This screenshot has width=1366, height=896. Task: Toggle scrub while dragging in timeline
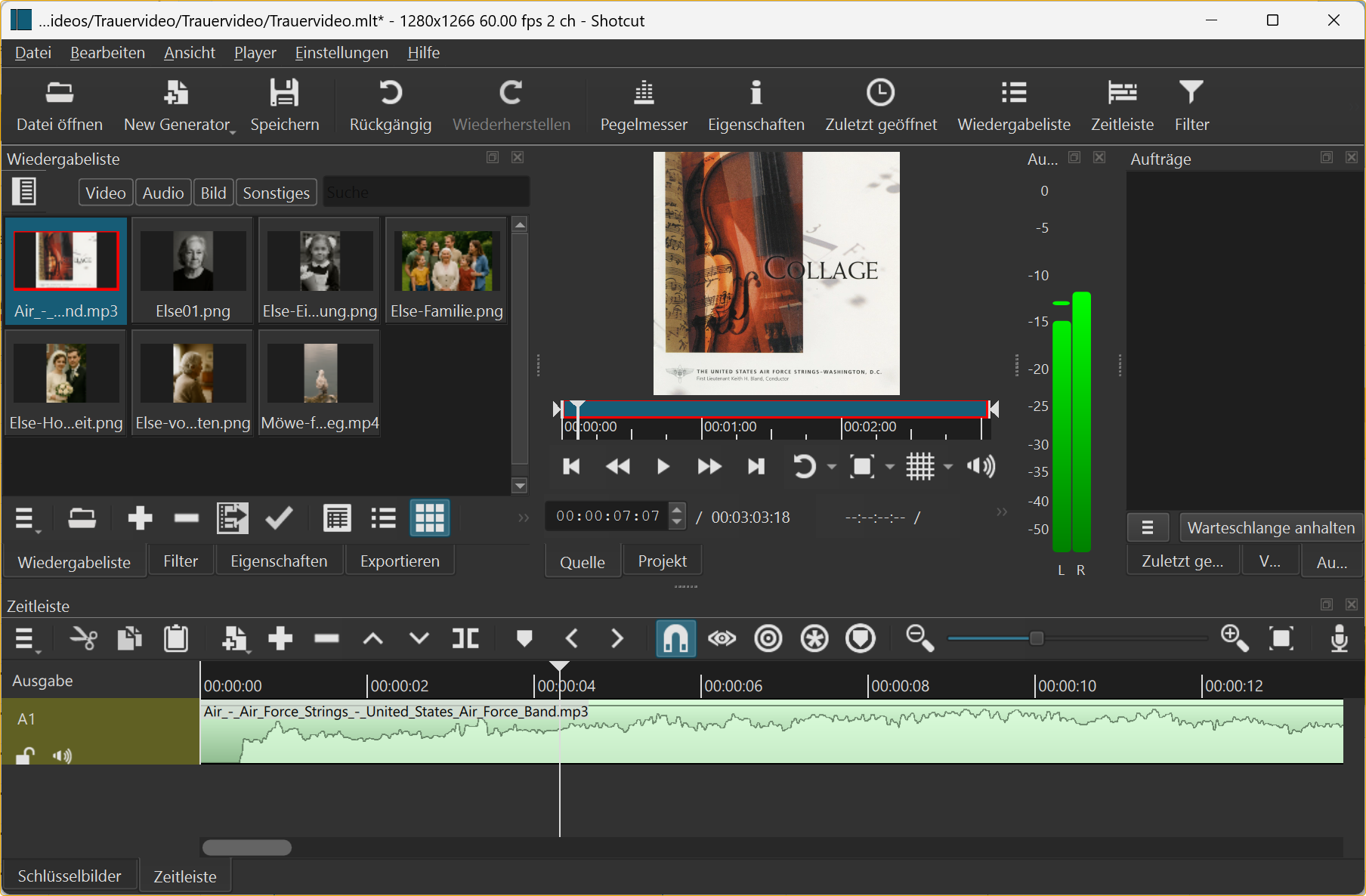pyautogui.click(x=722, y=639)
